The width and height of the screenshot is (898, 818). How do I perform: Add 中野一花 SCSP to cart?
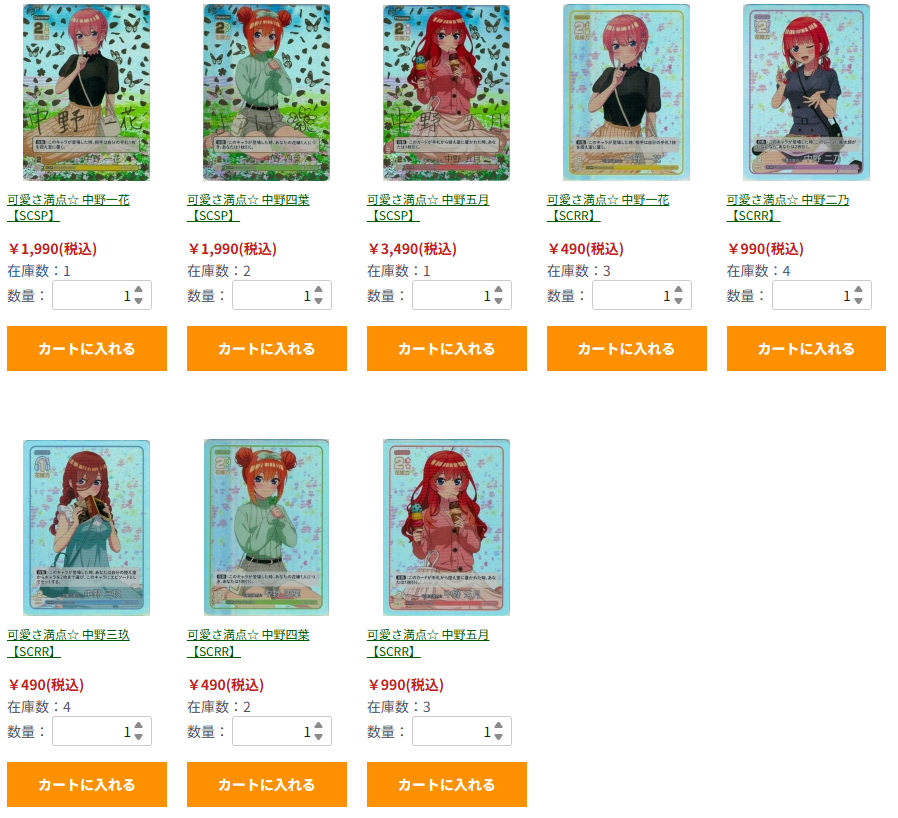coord(87,349)
